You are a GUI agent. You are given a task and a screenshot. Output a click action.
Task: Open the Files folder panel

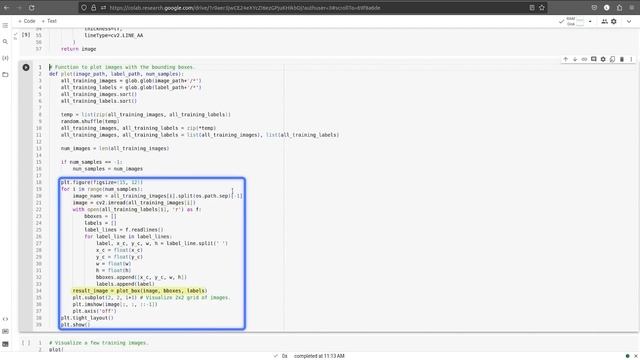(5, 75)
